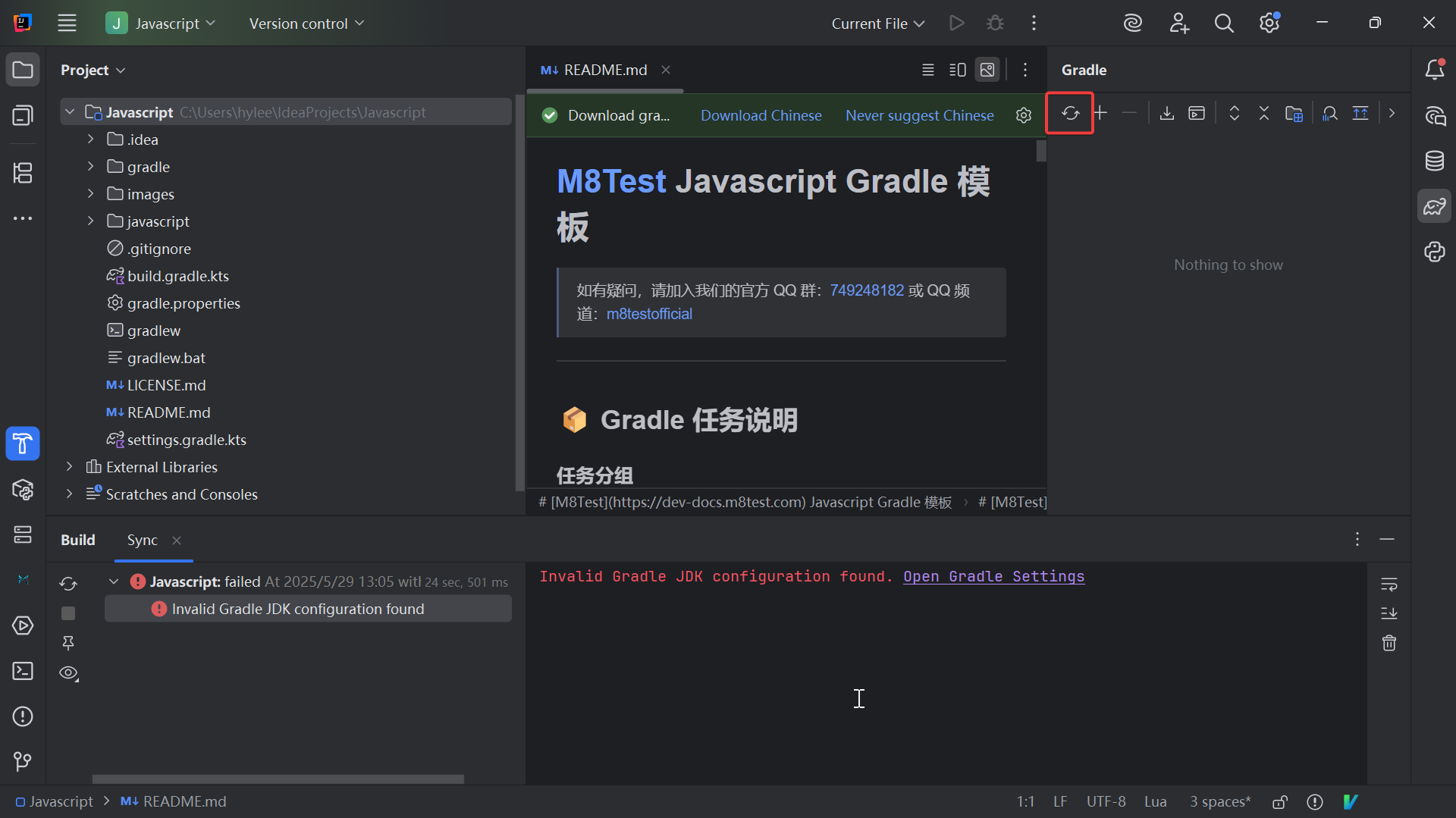Pin the Sync output view
1456x818 pixels.
68,643
